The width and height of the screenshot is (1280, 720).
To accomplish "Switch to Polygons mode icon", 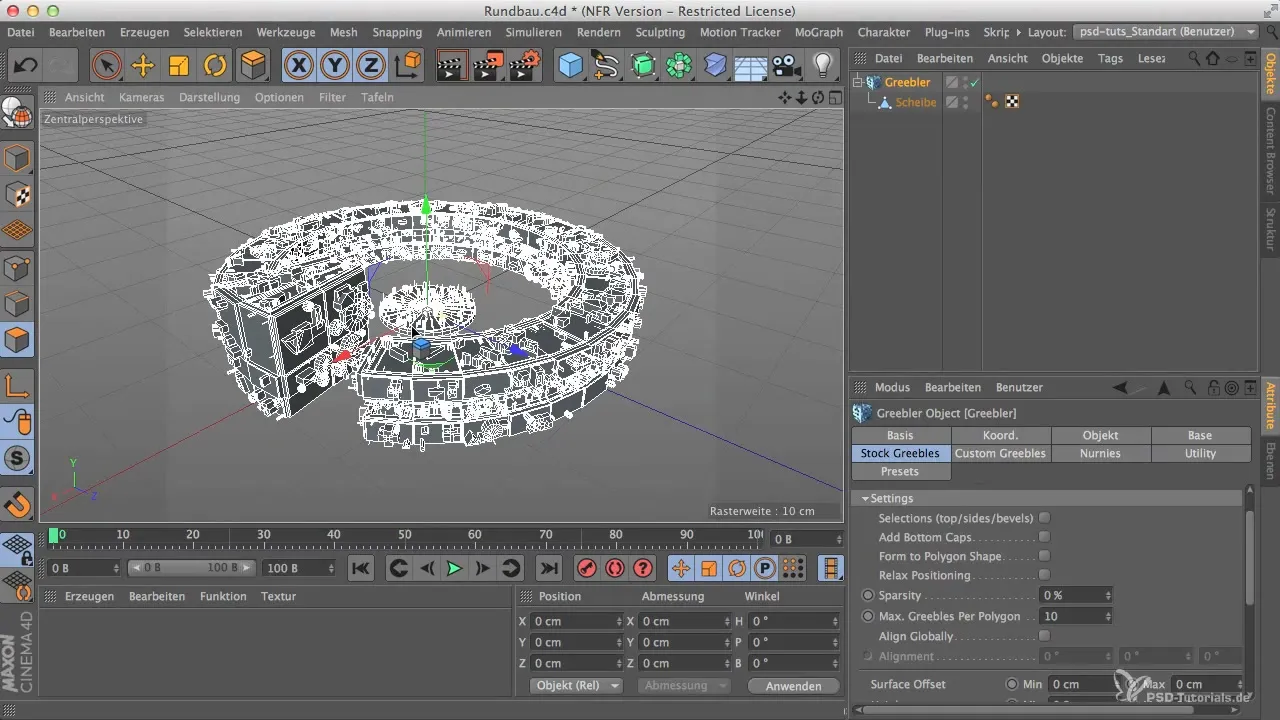I will tap(18, 341).
